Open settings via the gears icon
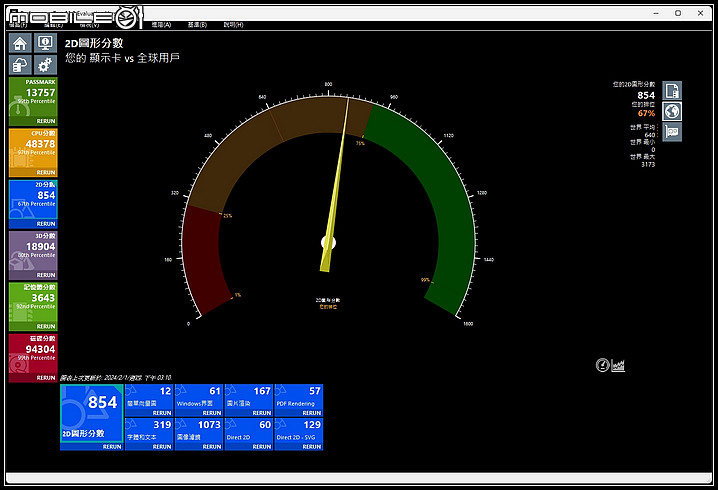This screenshot has width=718, height=490. [x=45, y=64]
